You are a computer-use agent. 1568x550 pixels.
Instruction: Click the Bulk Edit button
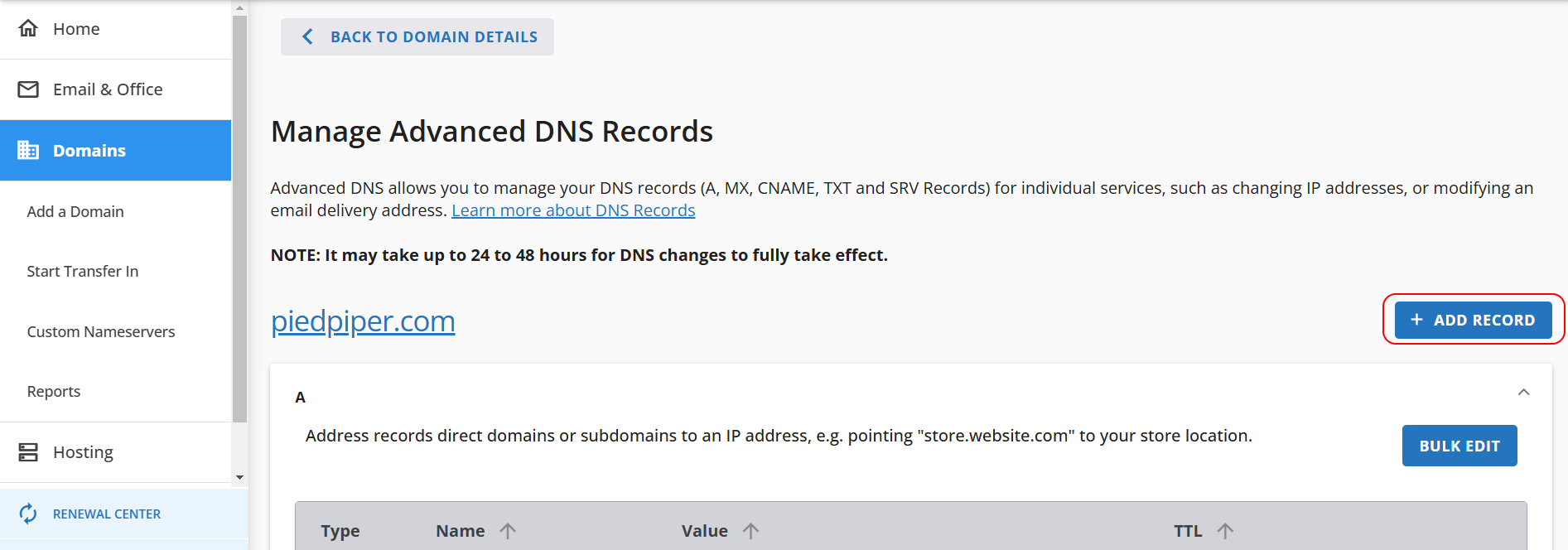(1459, 446)
